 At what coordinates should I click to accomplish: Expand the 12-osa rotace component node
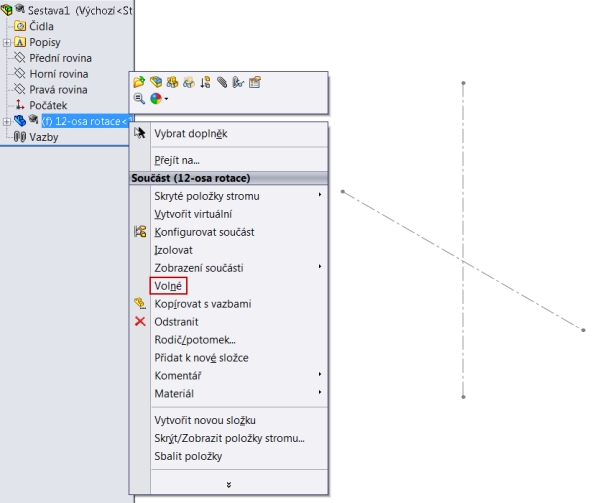(7, 122)
